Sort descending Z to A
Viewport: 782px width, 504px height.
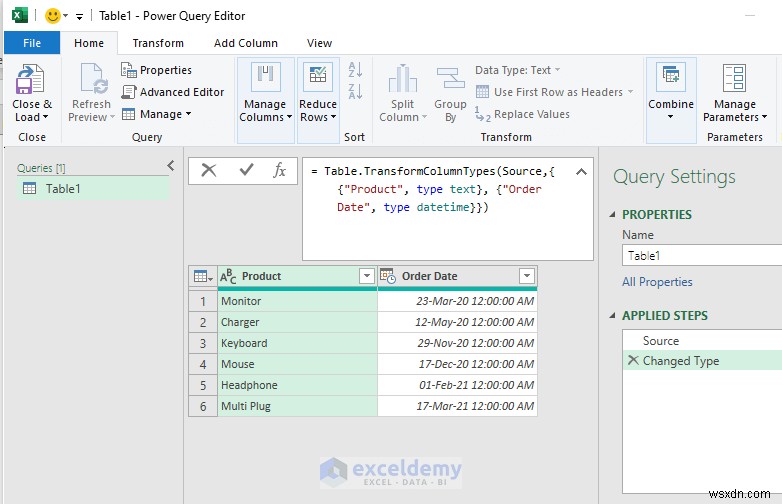(x=355, y=91)
